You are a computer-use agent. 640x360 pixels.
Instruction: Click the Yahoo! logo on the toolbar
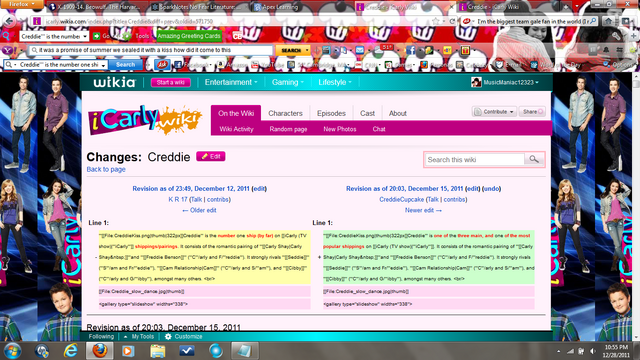point(9,50)
